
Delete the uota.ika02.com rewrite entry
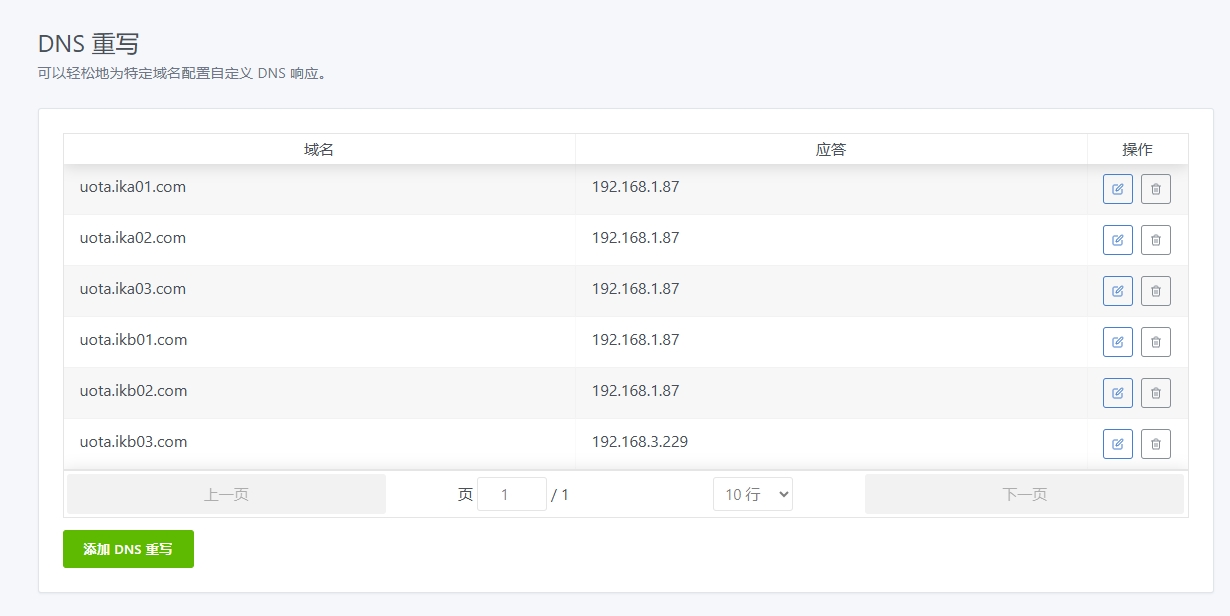[1155, 240]
